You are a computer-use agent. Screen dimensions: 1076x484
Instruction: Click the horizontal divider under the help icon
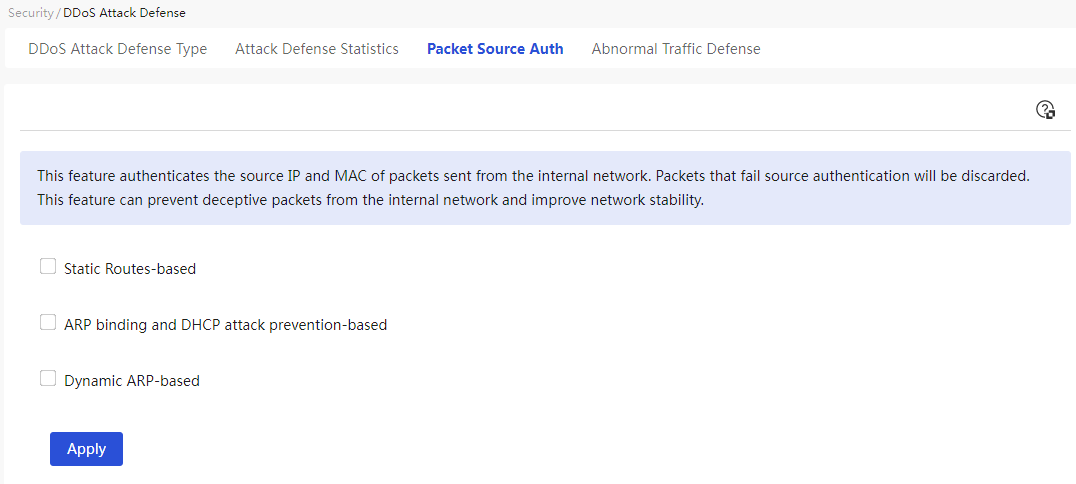coord(545,130)
